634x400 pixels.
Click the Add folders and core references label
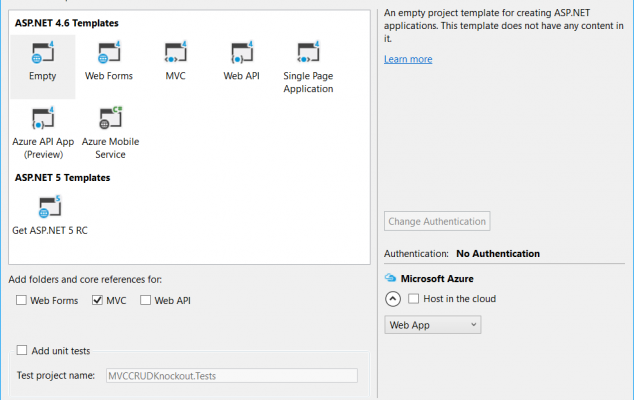click(85, 279)
